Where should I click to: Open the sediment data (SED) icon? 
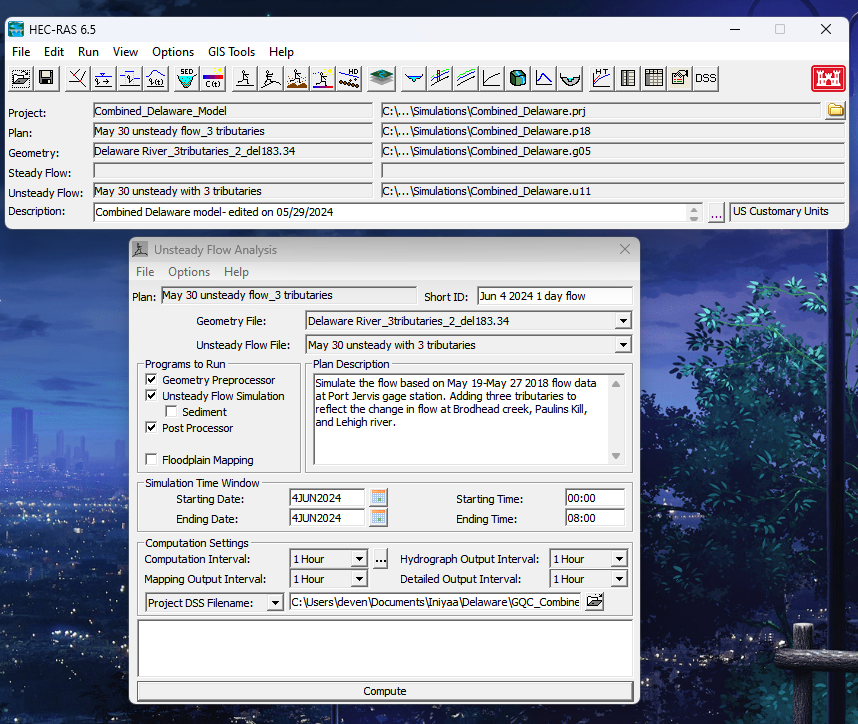(187, 78)
